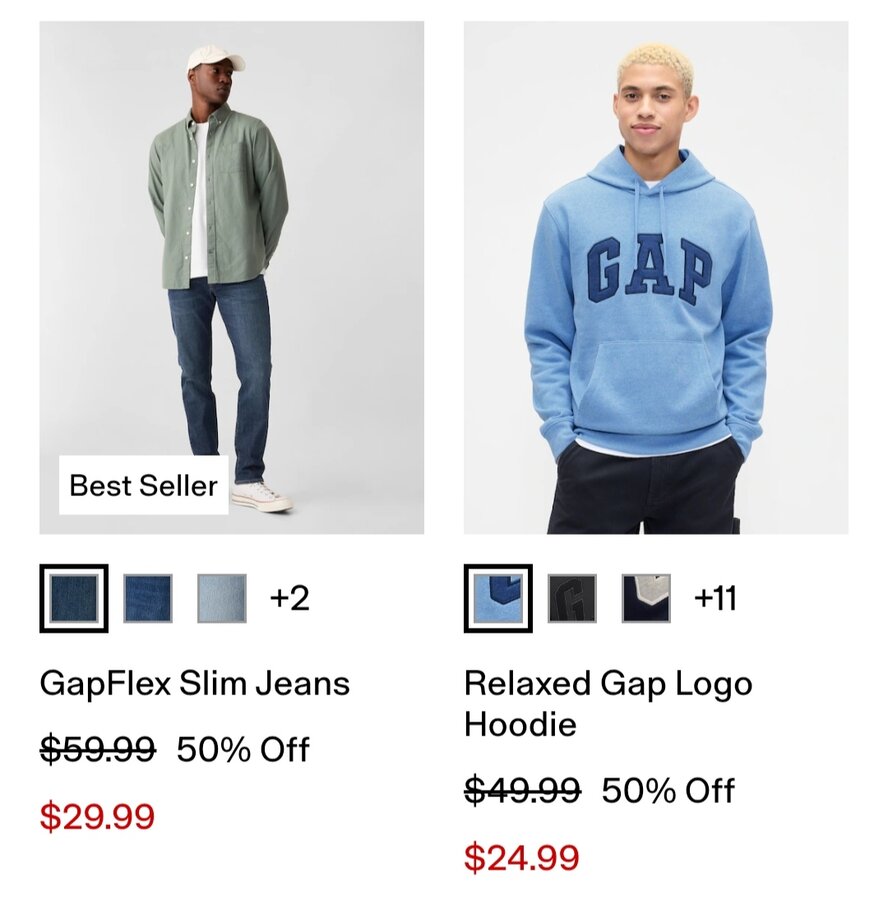
Task: Pick the light wash denim swatch
Action: pos(222,598)
